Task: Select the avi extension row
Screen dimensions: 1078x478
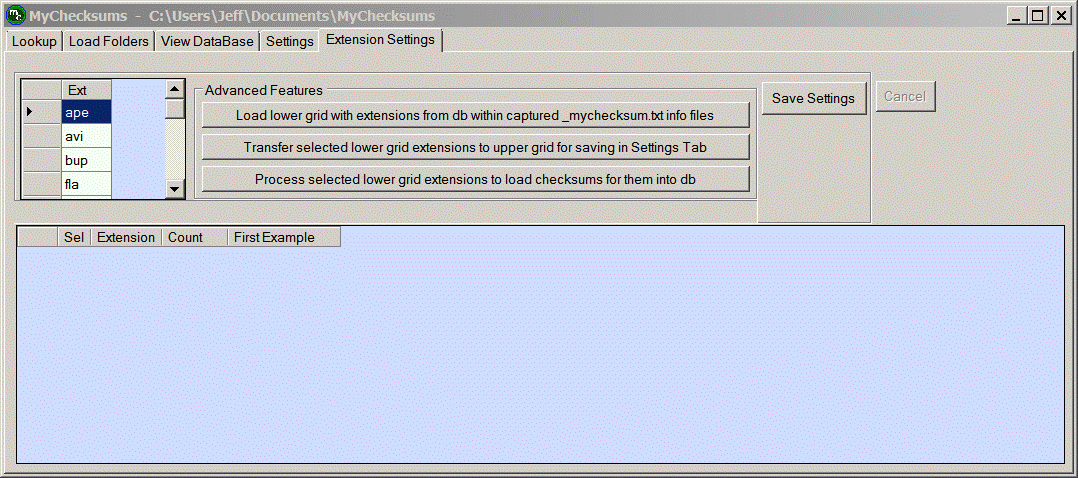Action: point(86,136)
